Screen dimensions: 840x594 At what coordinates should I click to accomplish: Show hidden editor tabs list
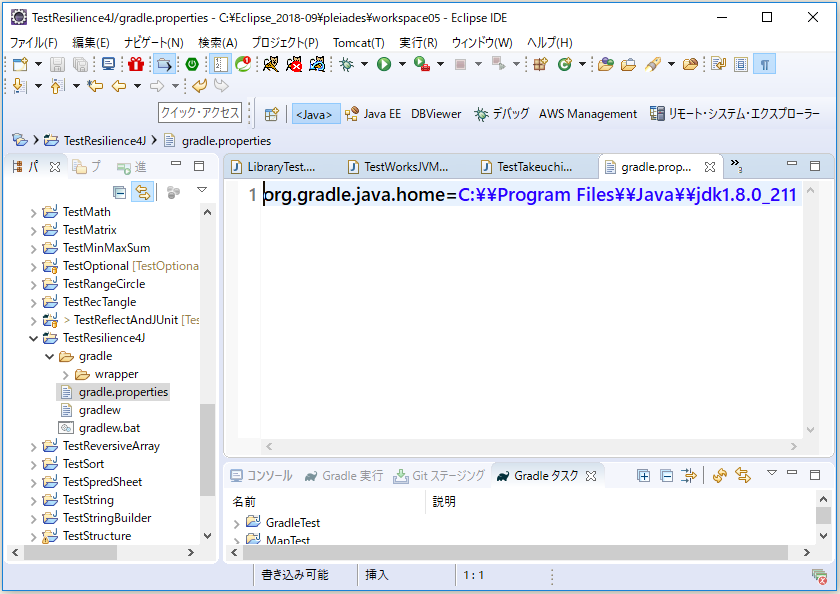click(x=736, y=164)
